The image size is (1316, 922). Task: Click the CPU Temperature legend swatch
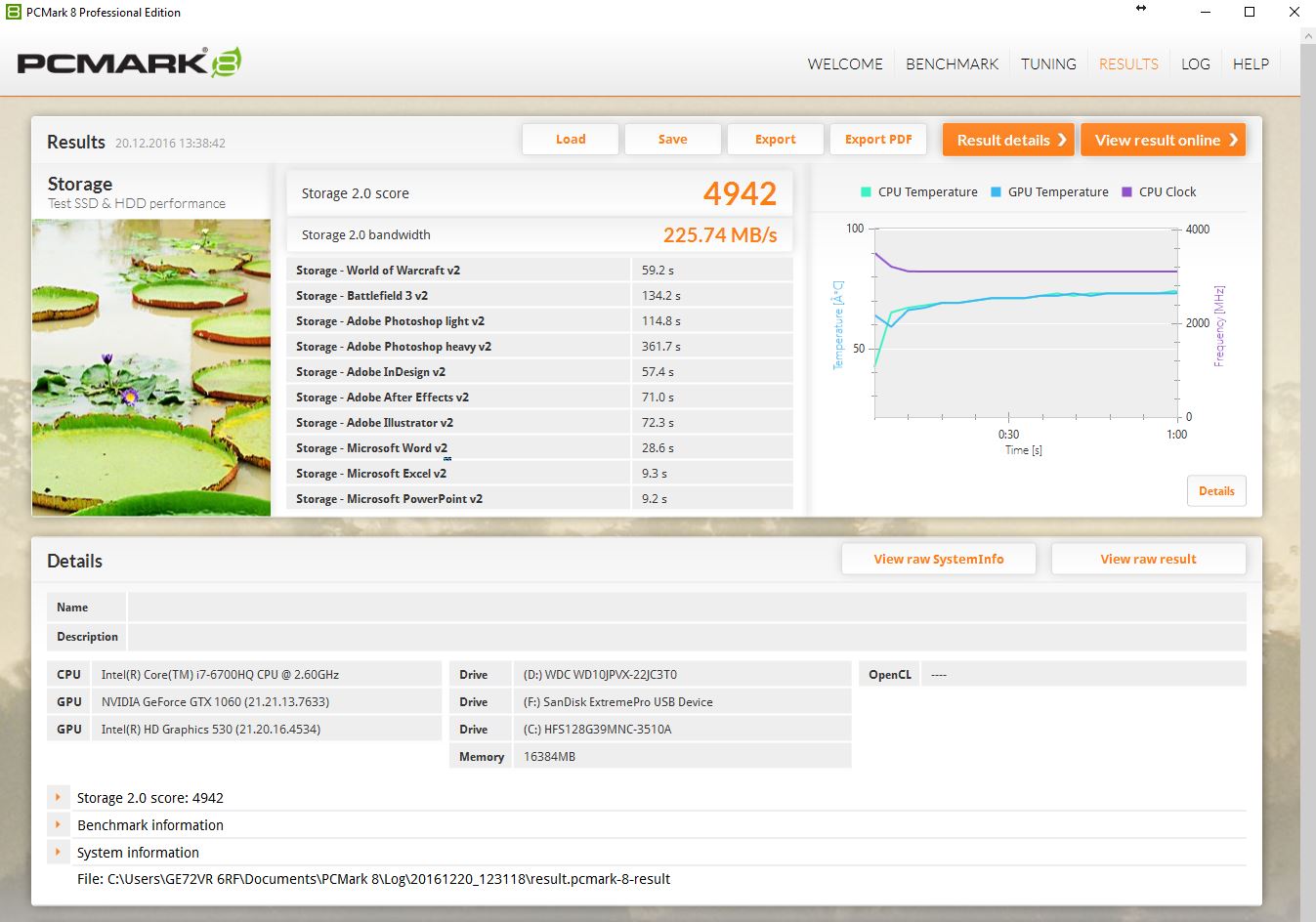pyautogui.click(x=866, y=192)
